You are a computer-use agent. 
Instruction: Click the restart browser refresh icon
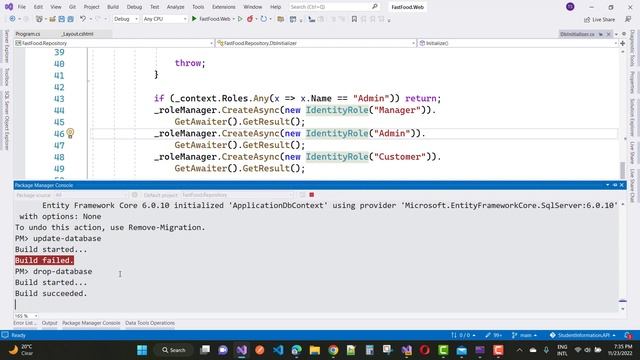click(x=264, y=19)
